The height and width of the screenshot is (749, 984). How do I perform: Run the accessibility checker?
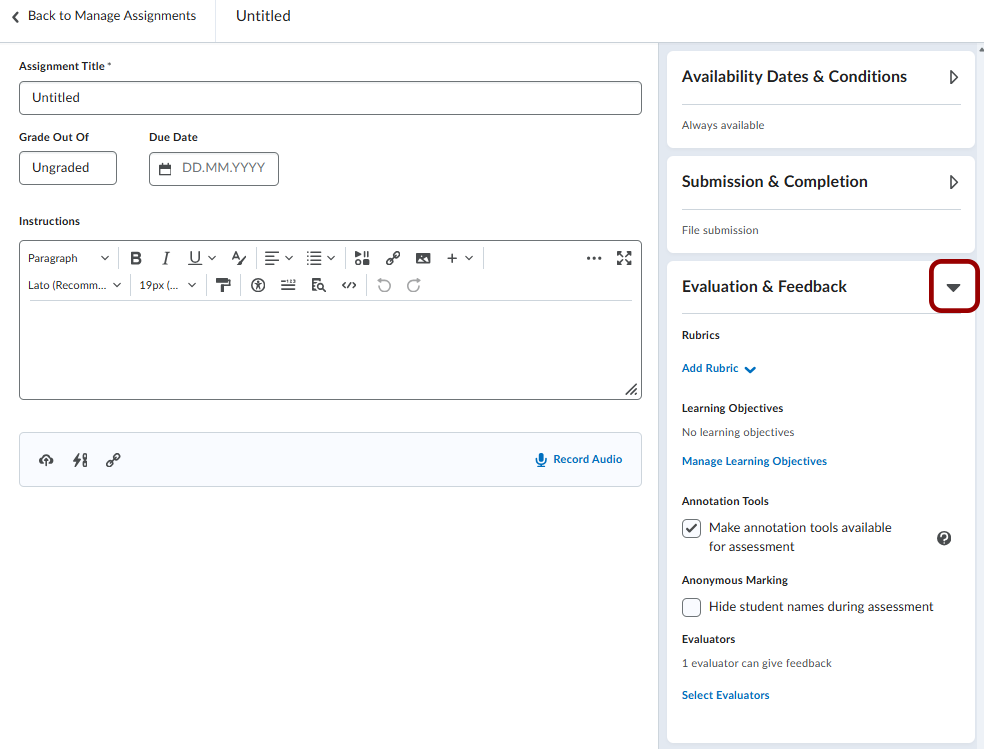(x=258, y=285)
